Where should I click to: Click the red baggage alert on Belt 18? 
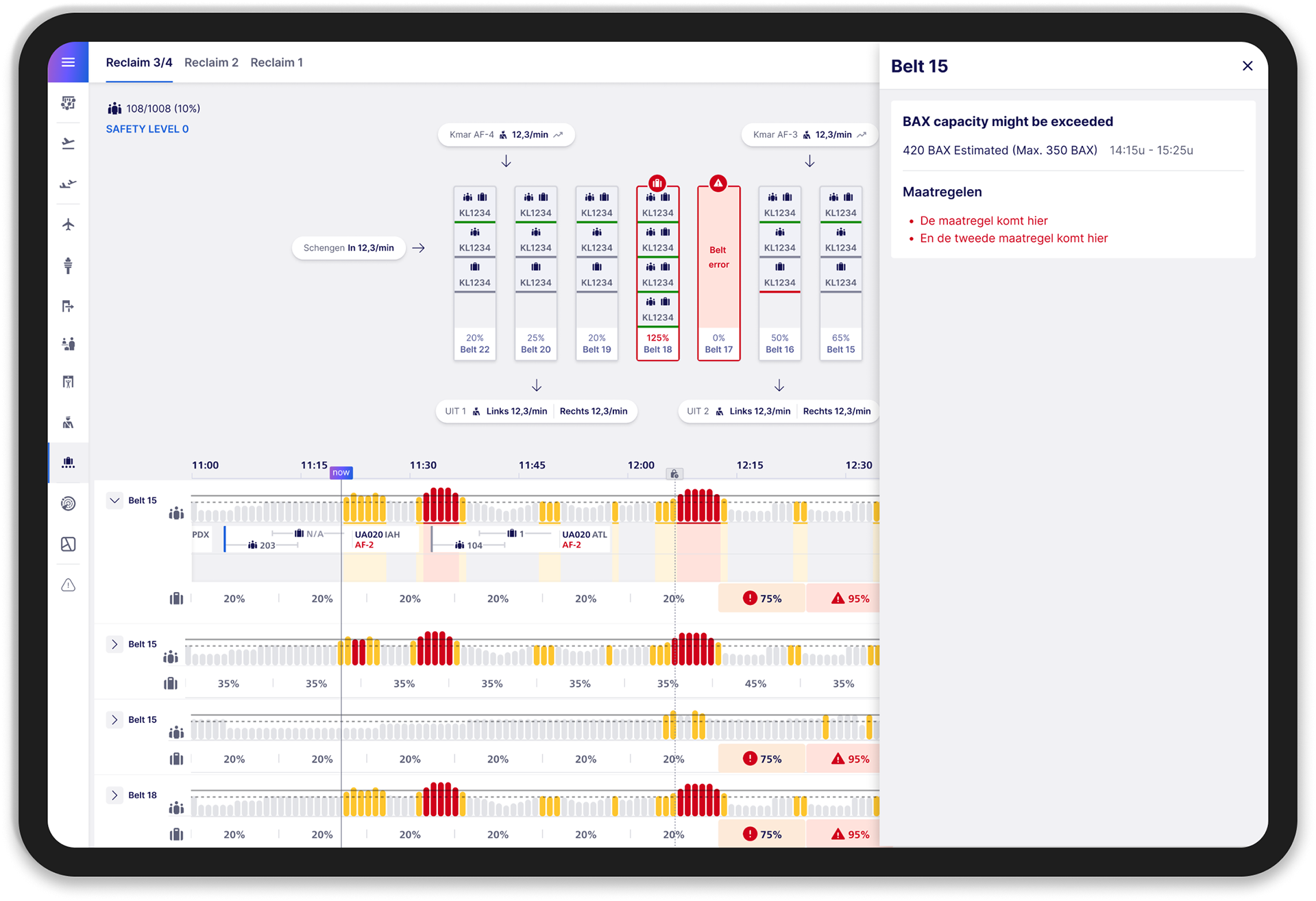pos(657,183)
